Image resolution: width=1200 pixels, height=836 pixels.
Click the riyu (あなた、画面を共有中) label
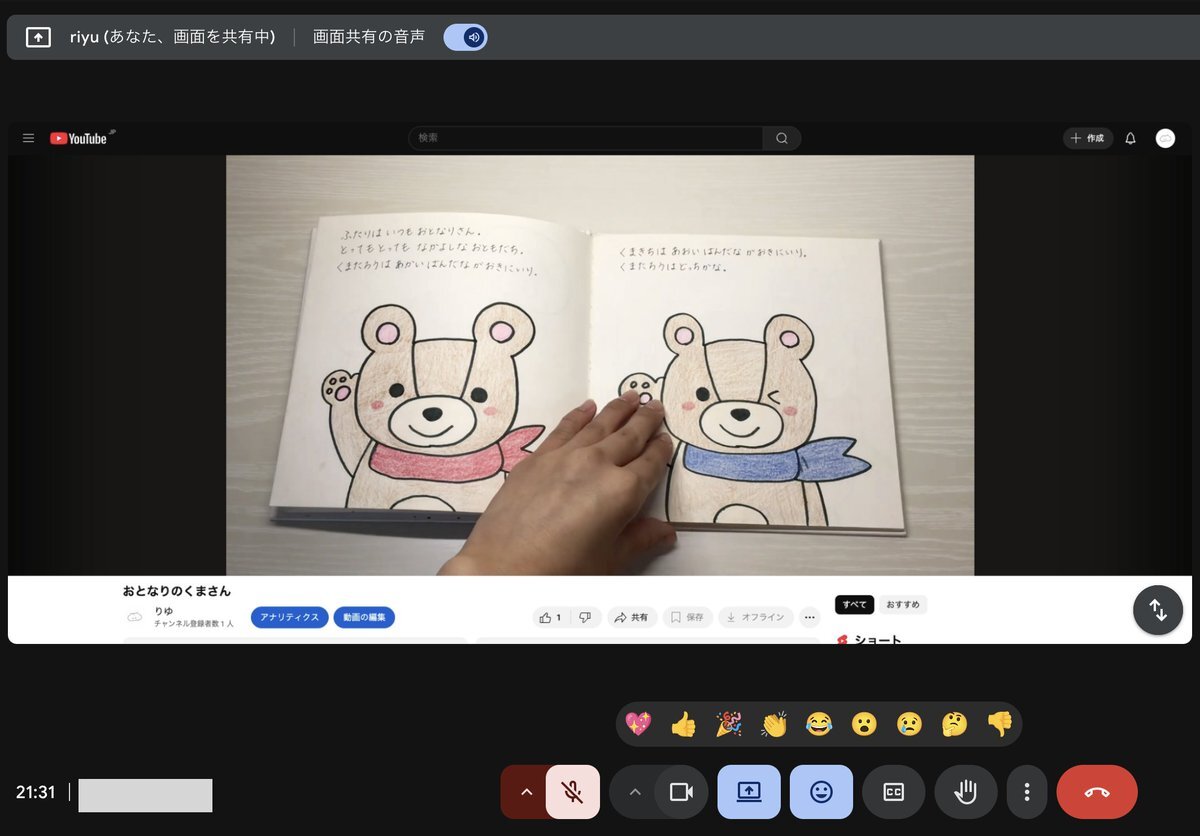[x=173, y=37]
